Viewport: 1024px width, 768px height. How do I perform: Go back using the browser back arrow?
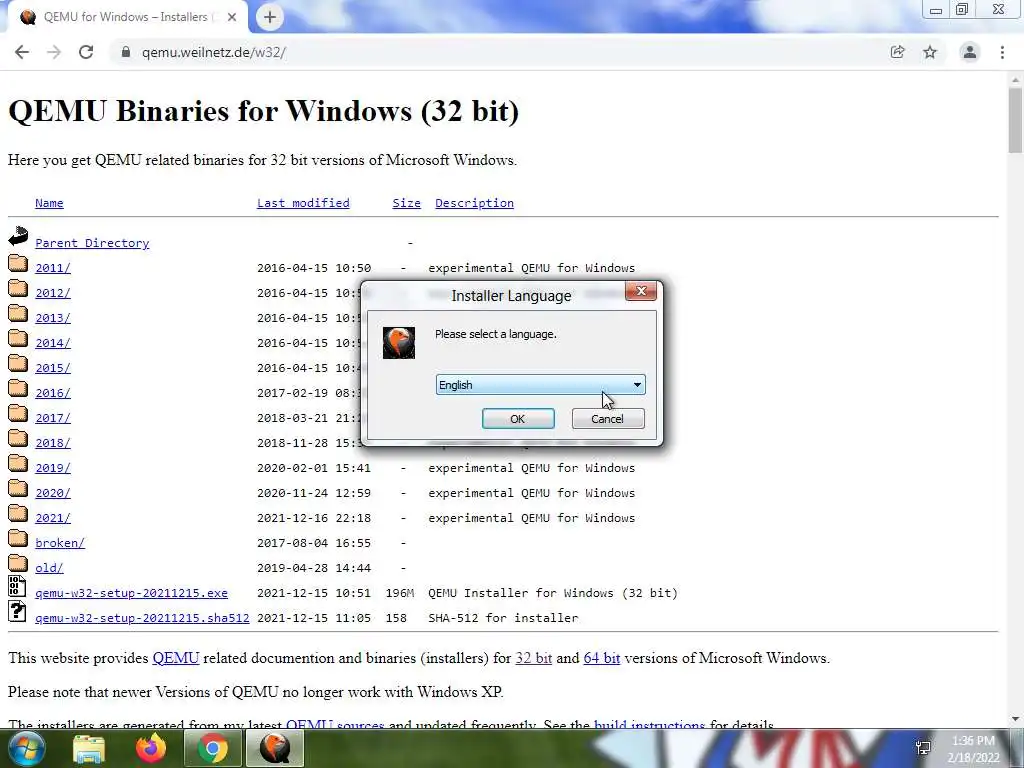point(22,52)
